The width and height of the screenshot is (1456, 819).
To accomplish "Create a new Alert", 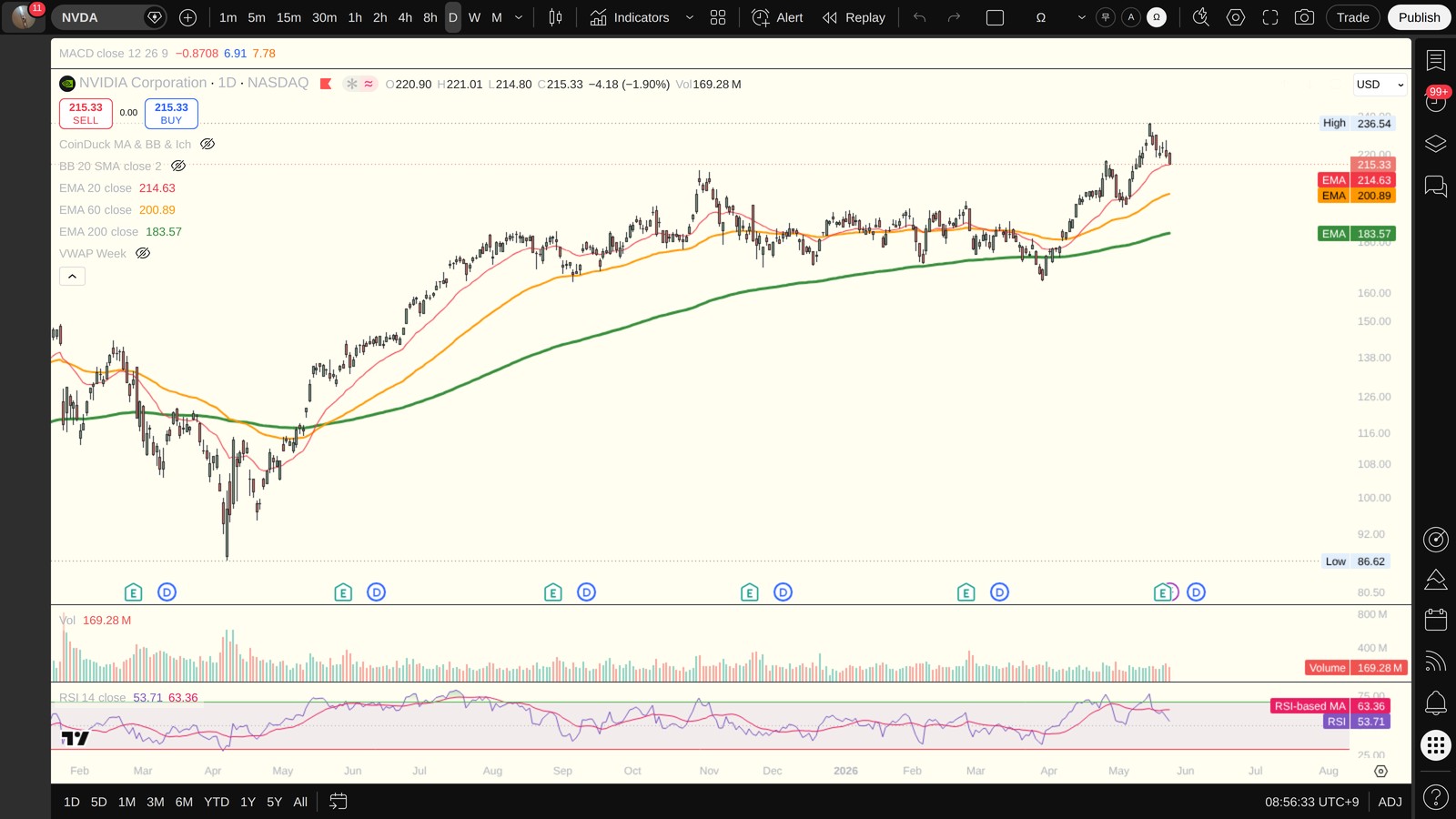I will [x=778, y=17].
